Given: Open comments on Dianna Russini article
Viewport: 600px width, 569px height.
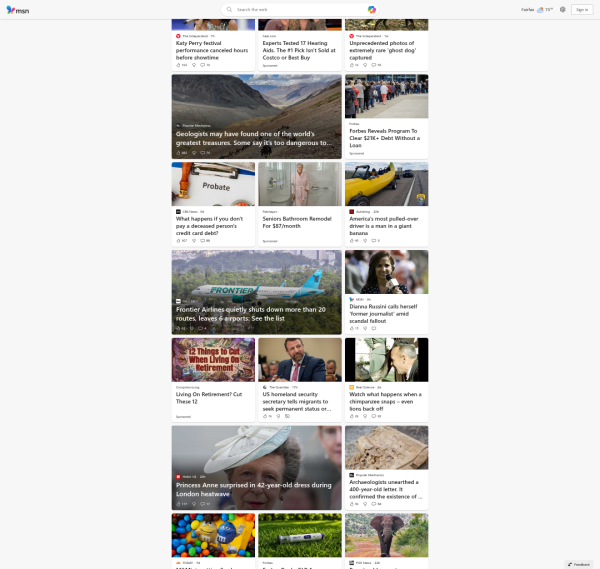Looking at the screenshot, I should pos(374,328).
